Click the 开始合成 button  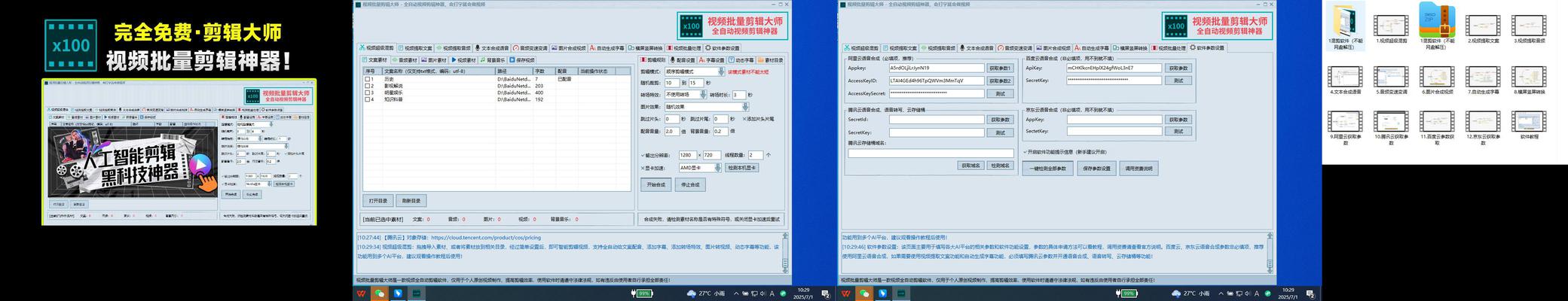point(656,184)
